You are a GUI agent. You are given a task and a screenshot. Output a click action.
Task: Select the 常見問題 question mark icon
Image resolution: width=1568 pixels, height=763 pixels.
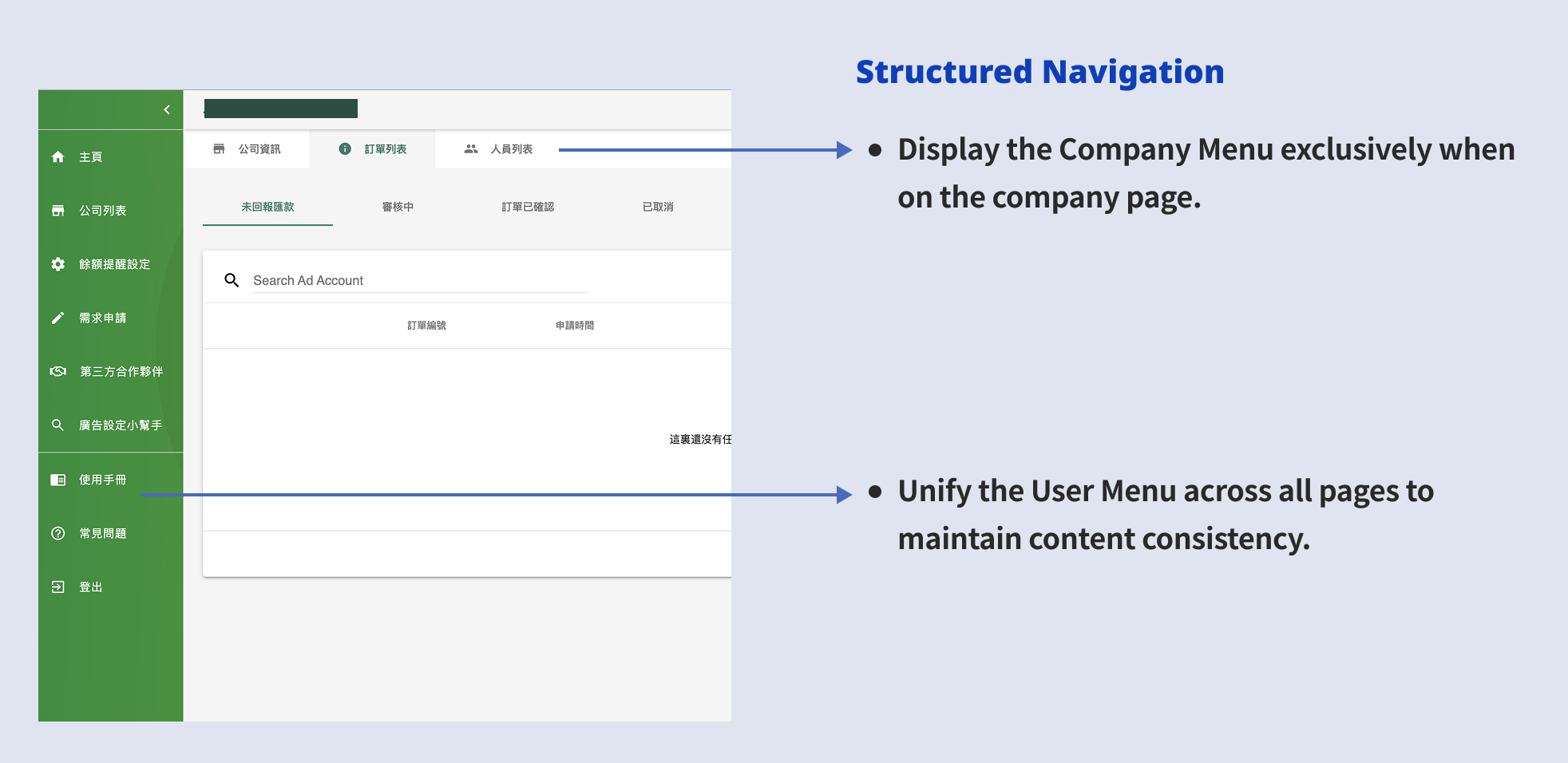tap(57, 532)
